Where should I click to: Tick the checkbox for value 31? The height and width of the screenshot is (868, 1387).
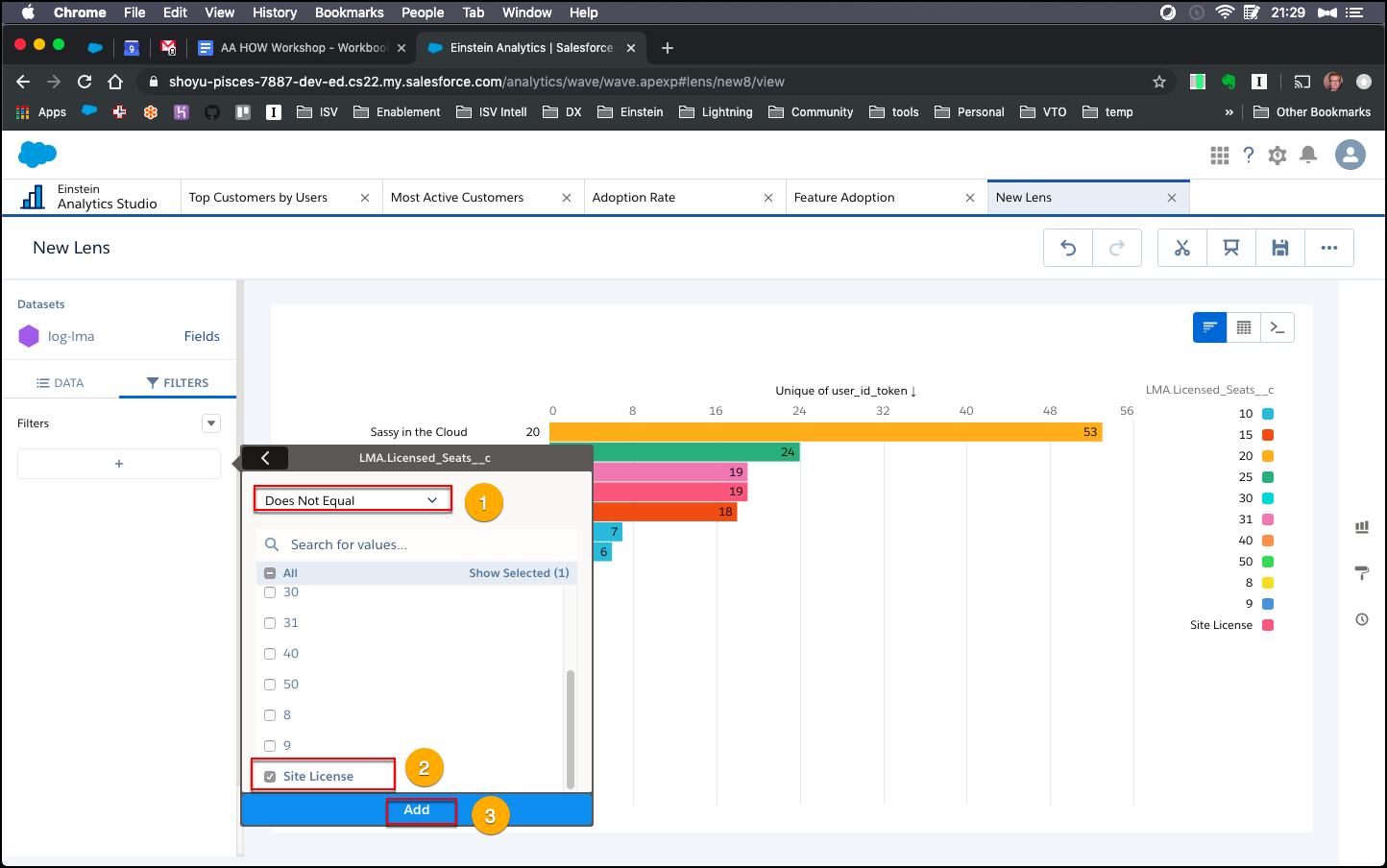(270, 623)
